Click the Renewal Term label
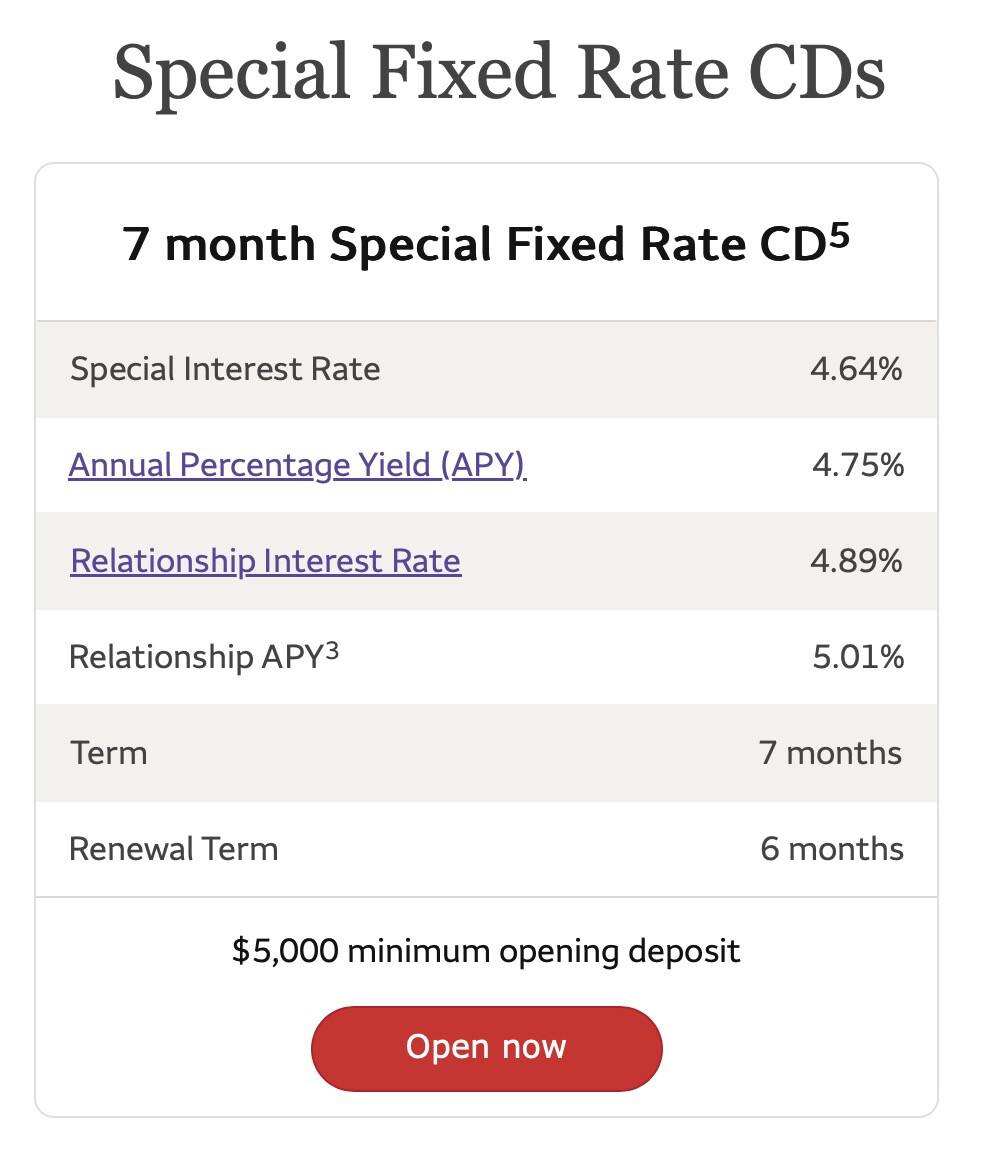Screen dimensions: 984x1160 (x=173, y=849)
